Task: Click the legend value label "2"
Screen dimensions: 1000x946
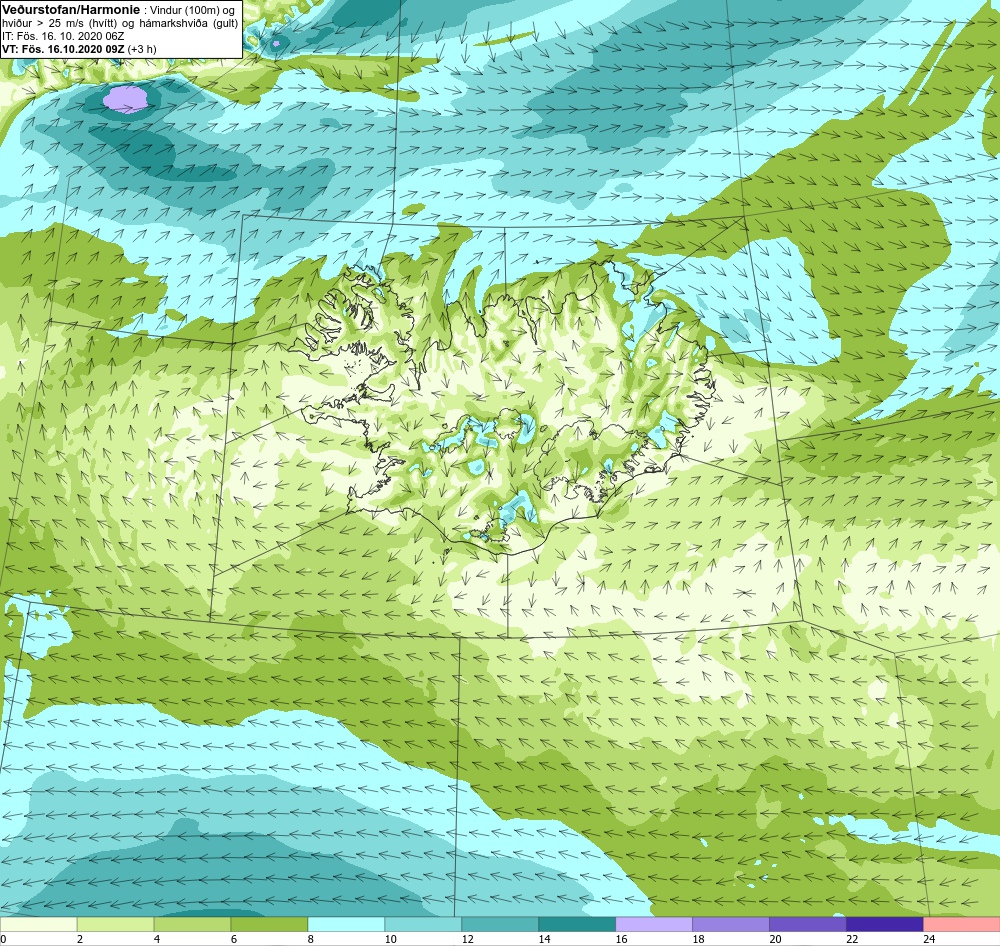Action: click(80, 939)
